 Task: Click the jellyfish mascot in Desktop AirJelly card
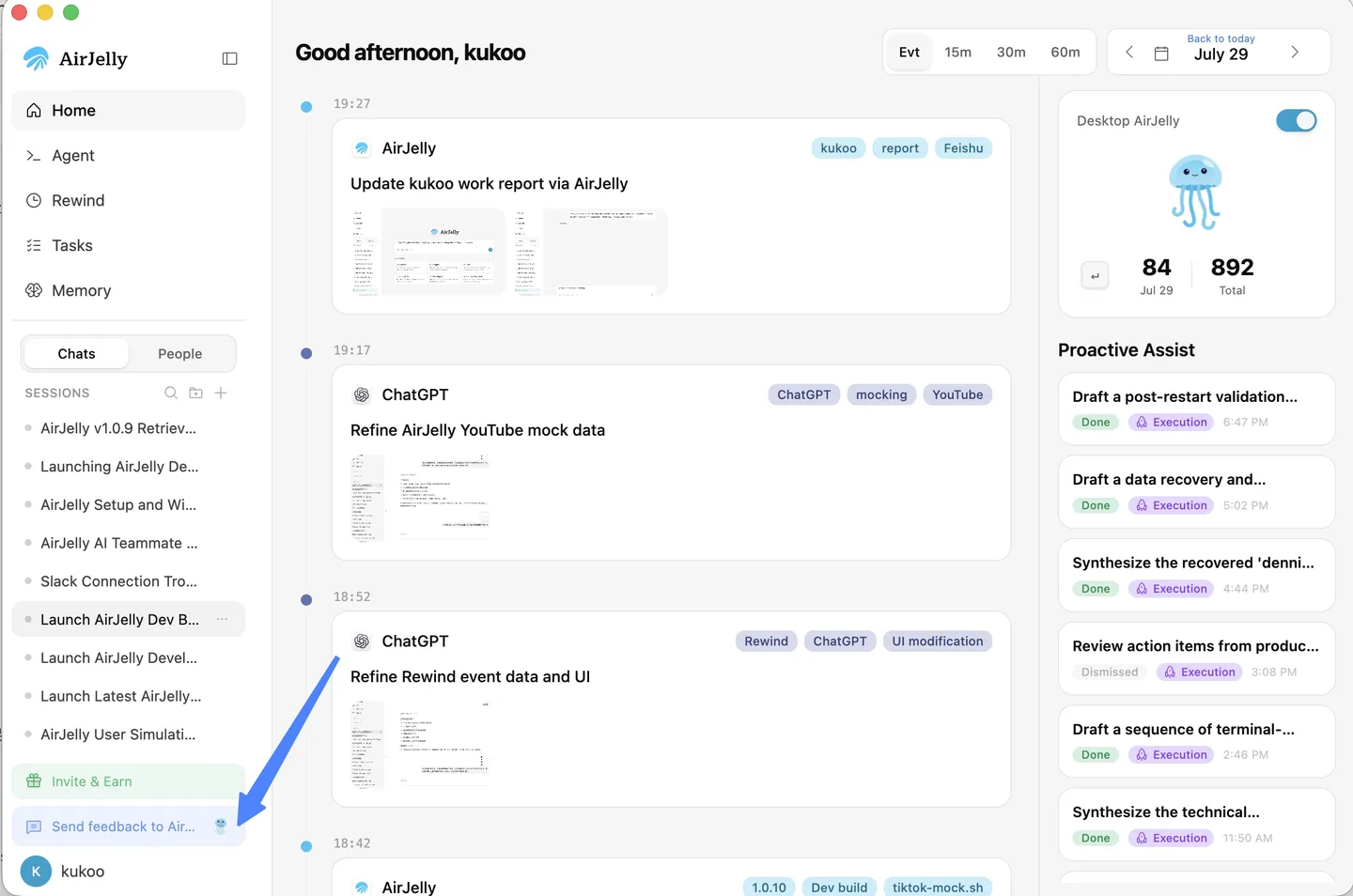click(x=1195, y=193)
